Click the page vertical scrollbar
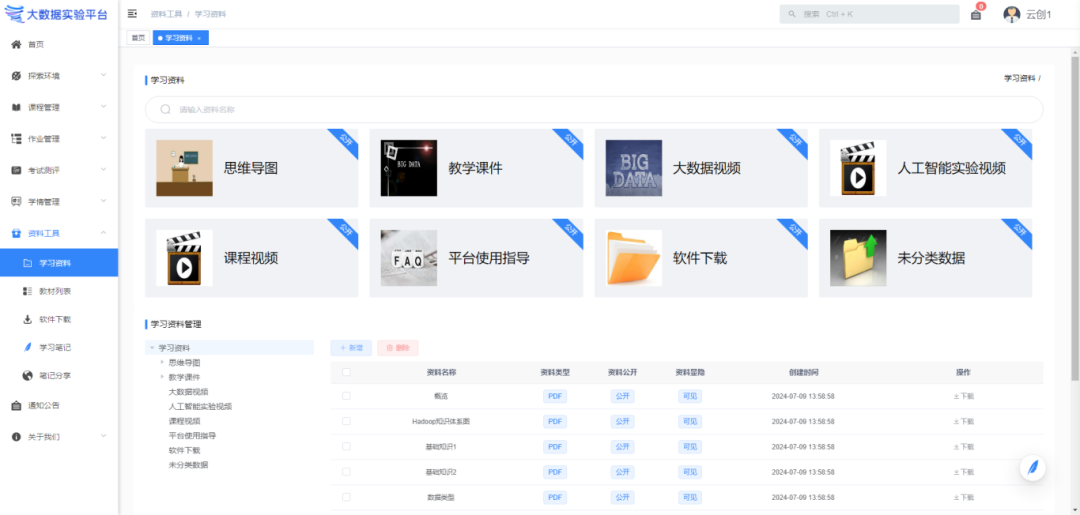This screenshot has height=515, width=1080. 1075,219
